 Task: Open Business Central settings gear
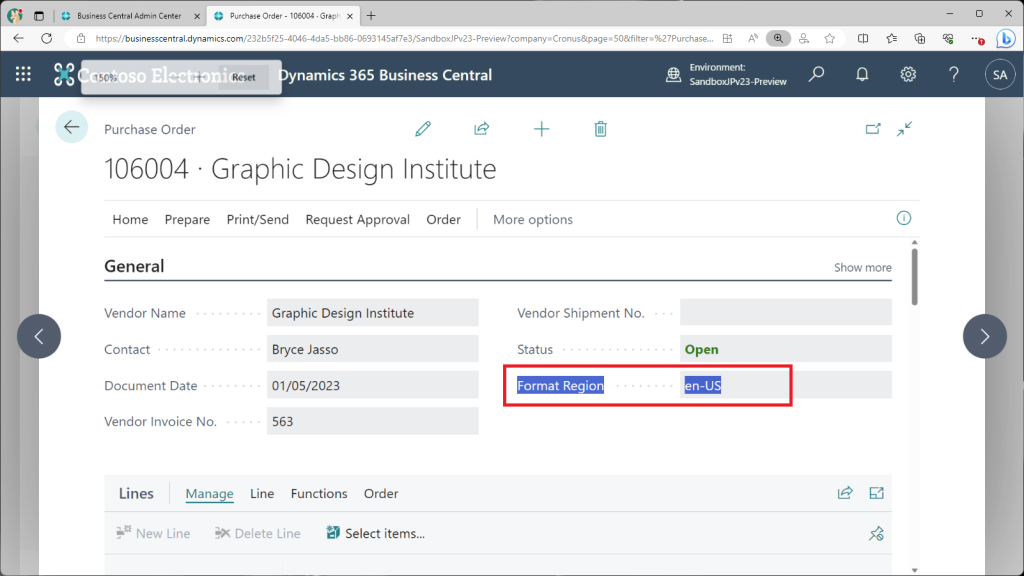[x=908, y=74]
